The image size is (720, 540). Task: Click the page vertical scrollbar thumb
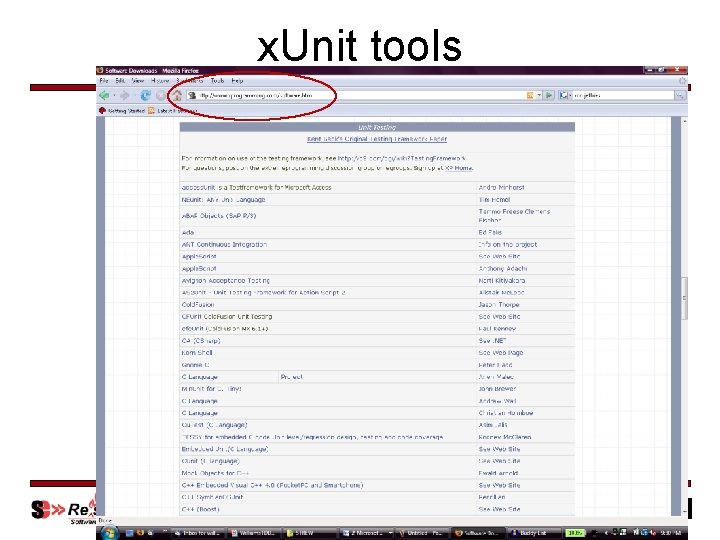click(684, 298)
